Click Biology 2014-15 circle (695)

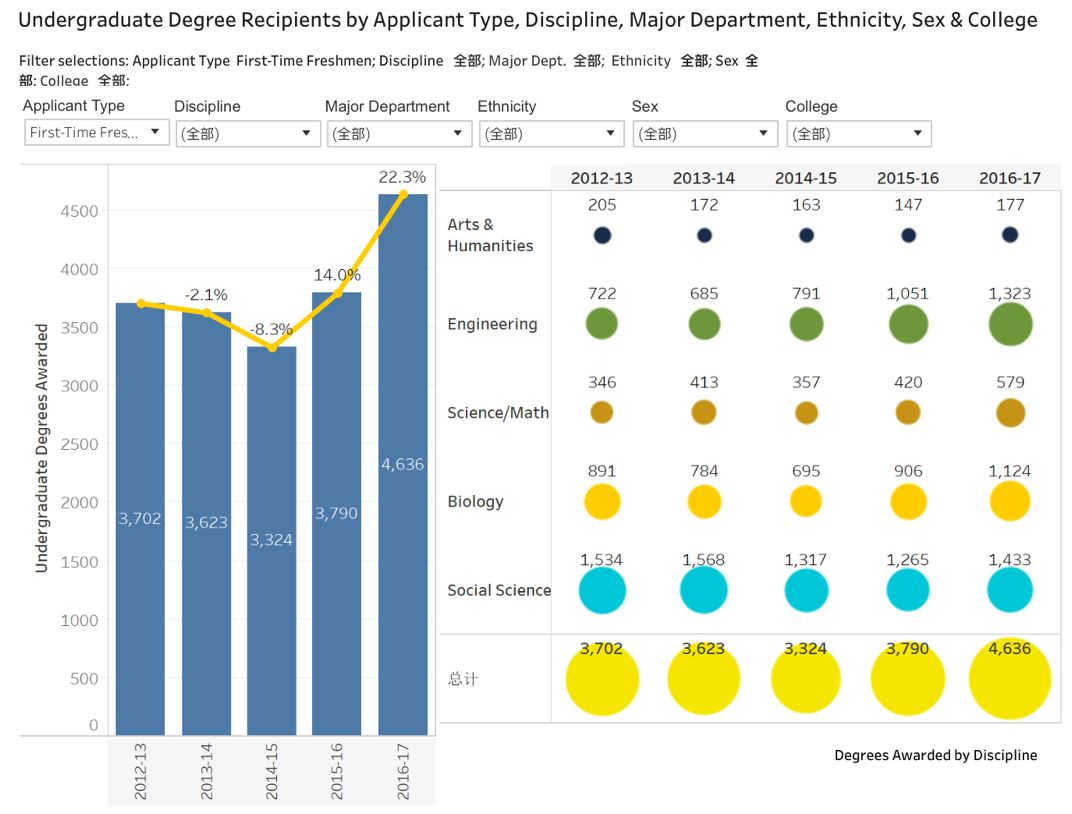click(x=806, y=502)
